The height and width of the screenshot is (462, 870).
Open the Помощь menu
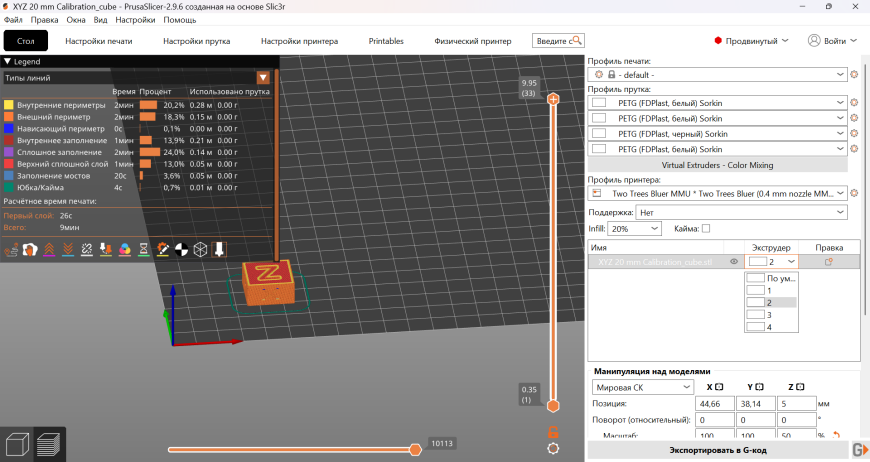click(180, 19)
